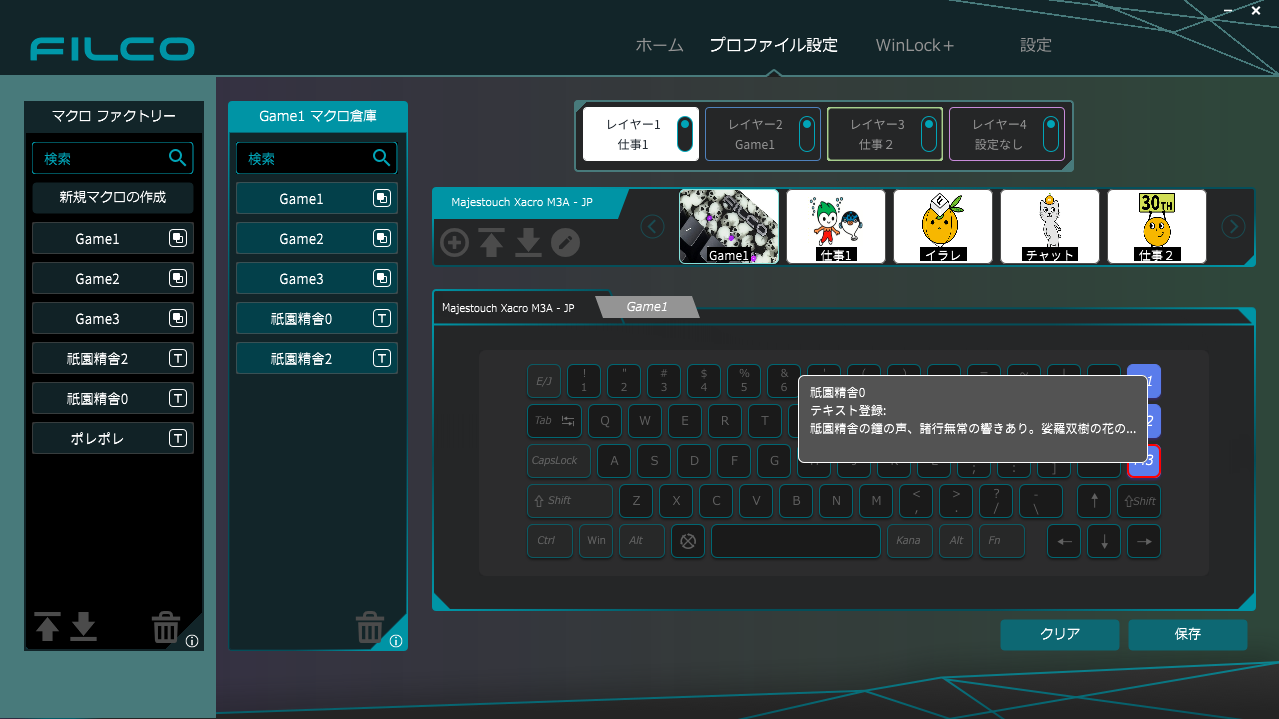
Task: Switch to the Game1 tab above the keyboard layout
Action: point(648,307)
